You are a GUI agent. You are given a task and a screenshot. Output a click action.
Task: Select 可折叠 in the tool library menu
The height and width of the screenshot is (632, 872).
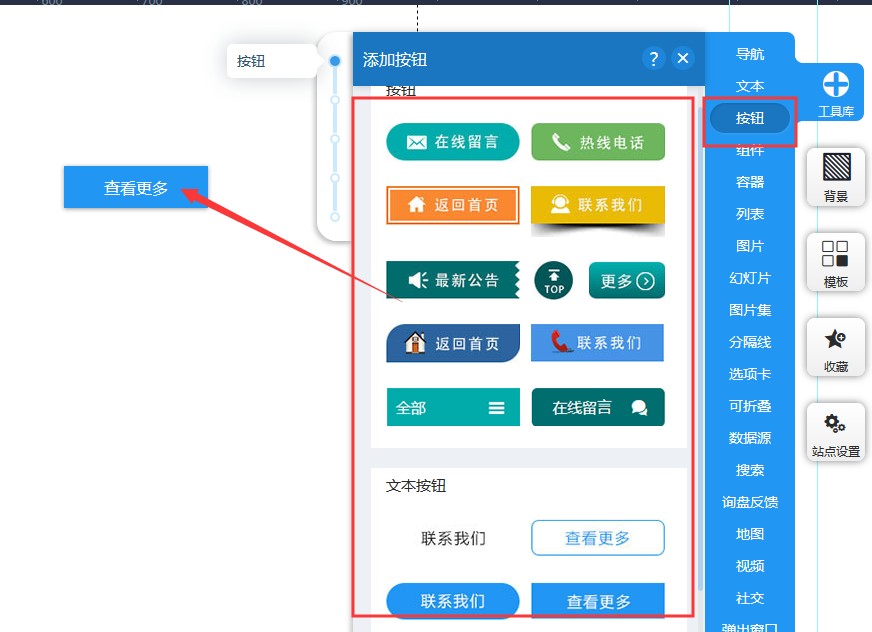coord(750,406)
